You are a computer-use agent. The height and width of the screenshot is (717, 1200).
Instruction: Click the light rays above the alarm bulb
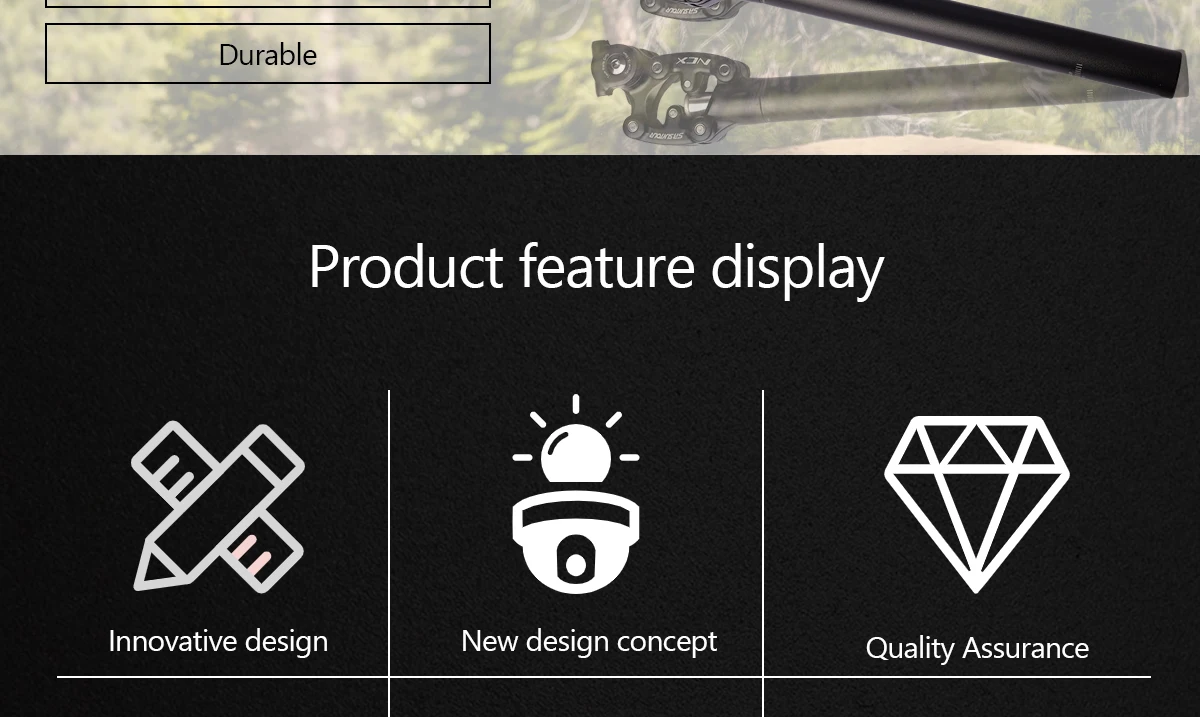click(x=576, y=425)
